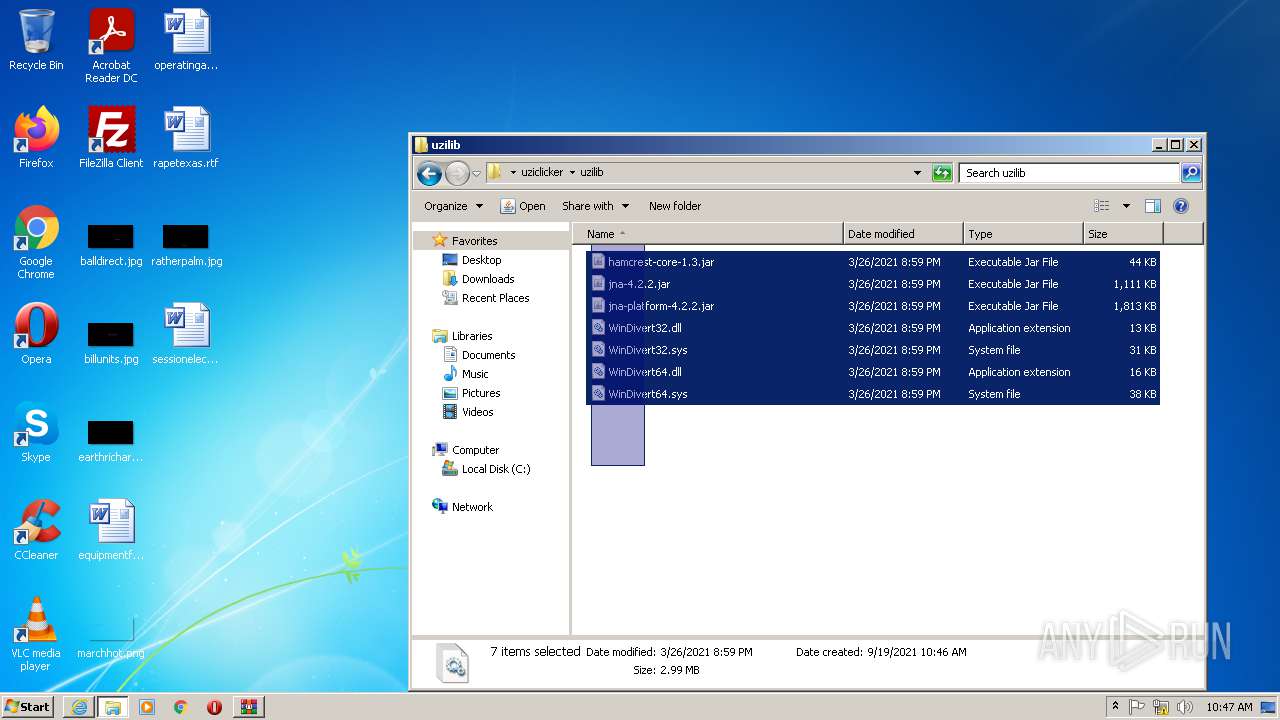This screenshot has height=720, width=1280.
Task: Select jna-4.2.2.jar file
Action: 872,284
